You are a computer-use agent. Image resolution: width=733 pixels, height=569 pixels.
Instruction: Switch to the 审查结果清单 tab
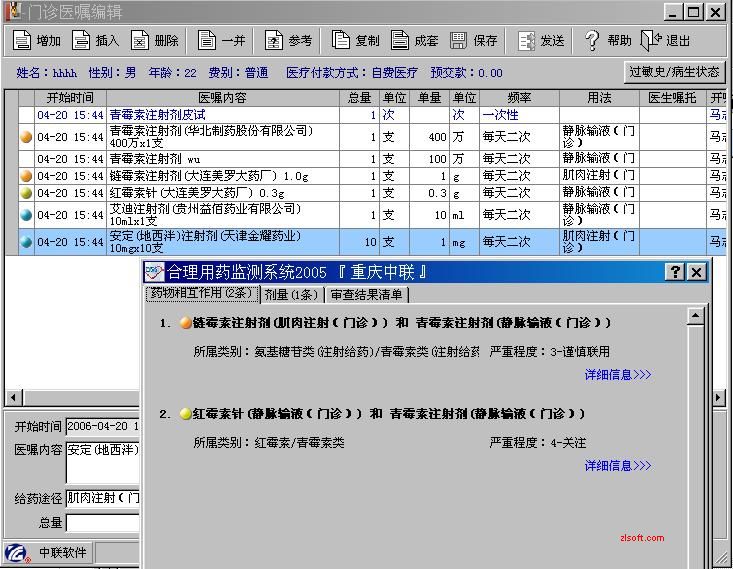[x=366, y=295]
